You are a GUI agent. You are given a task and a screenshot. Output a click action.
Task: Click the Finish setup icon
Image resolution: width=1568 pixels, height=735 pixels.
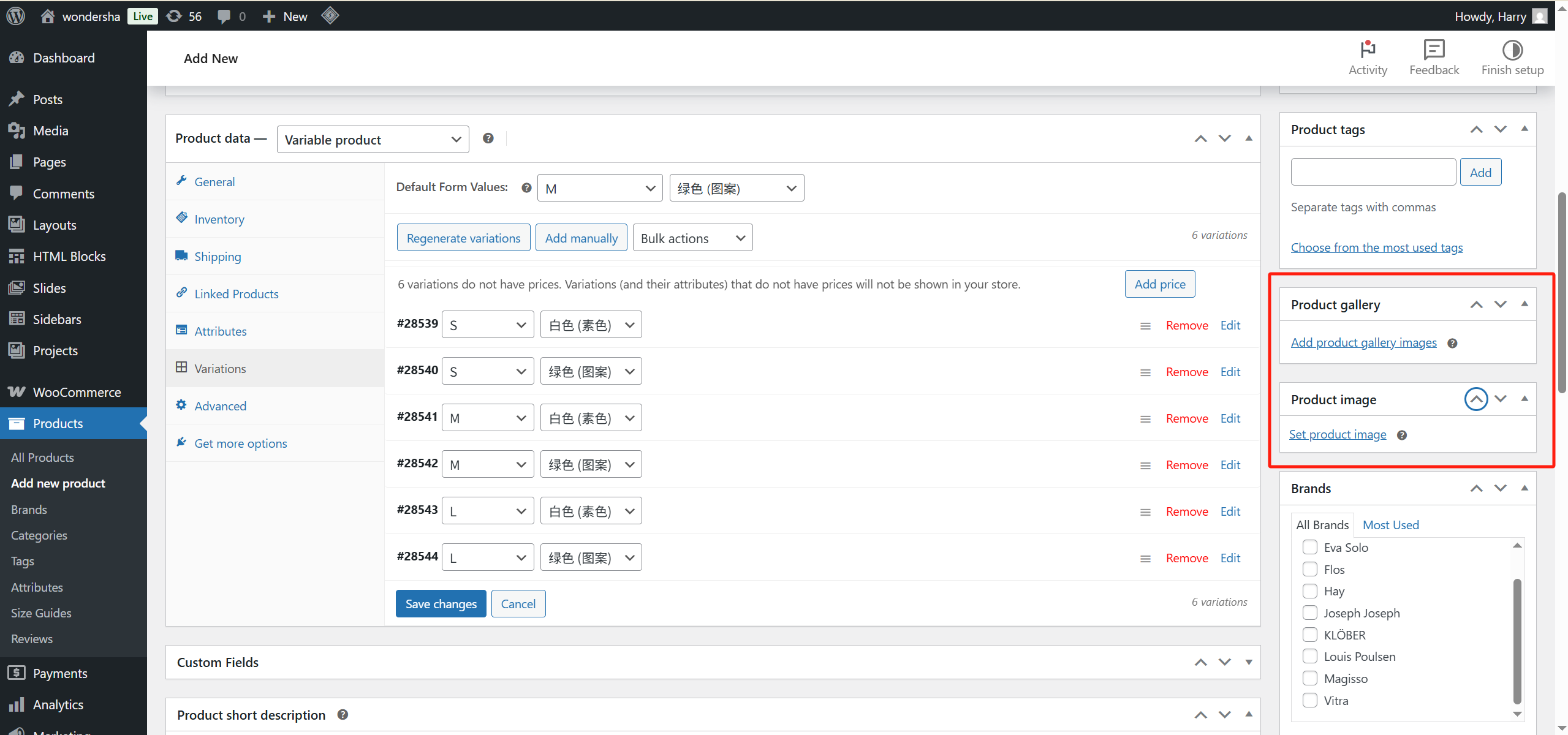click(x=1512, y=50)
